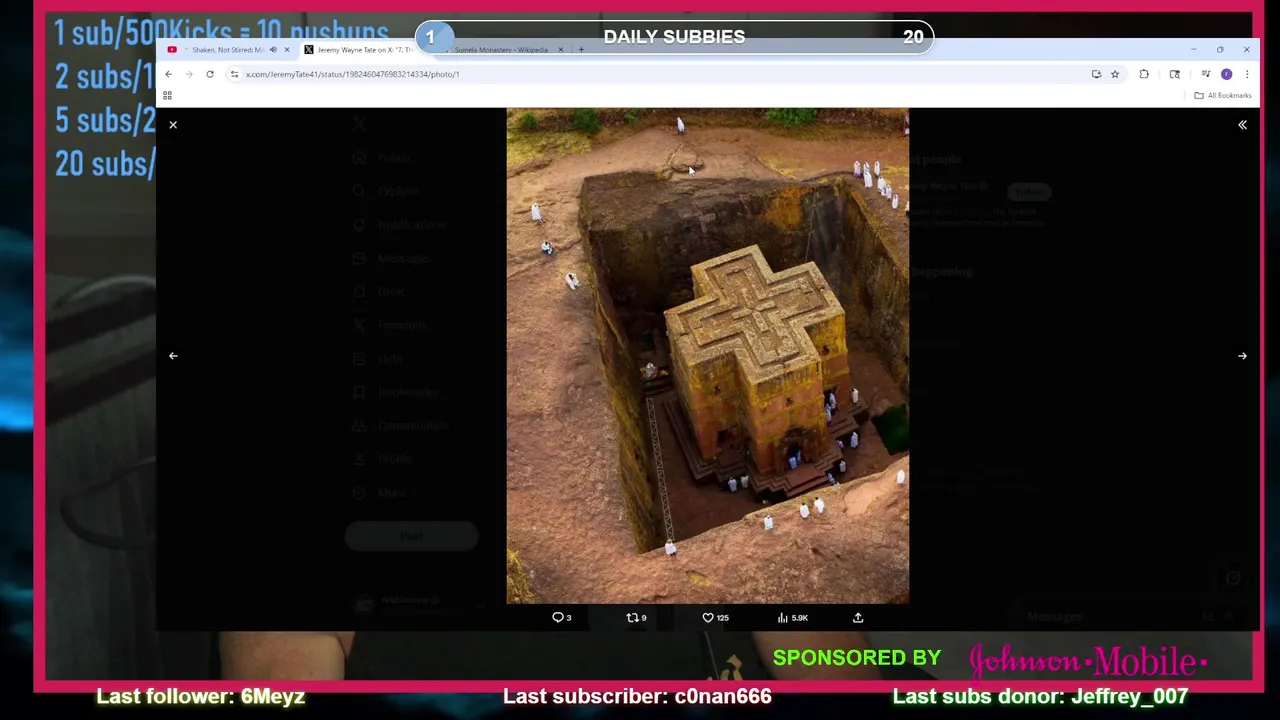Close the photo viewer with the X

(x=173, y=125)
